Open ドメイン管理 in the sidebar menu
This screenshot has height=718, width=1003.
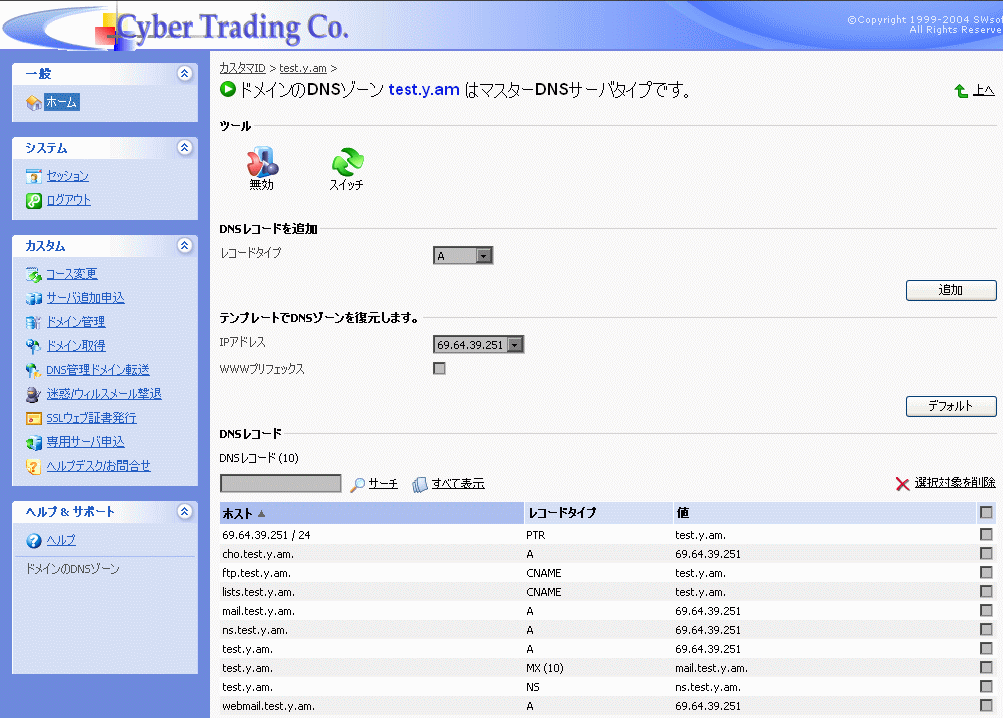[x=75, y=322]
